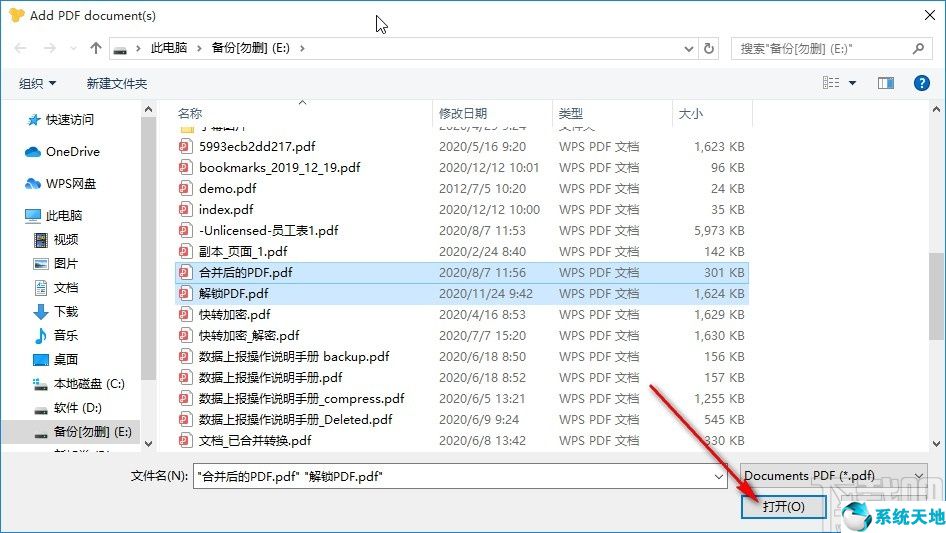This screenshot has width=946, height=533.
Task: Open the 下载 folder in sidebar
Action: click(56, 311)
